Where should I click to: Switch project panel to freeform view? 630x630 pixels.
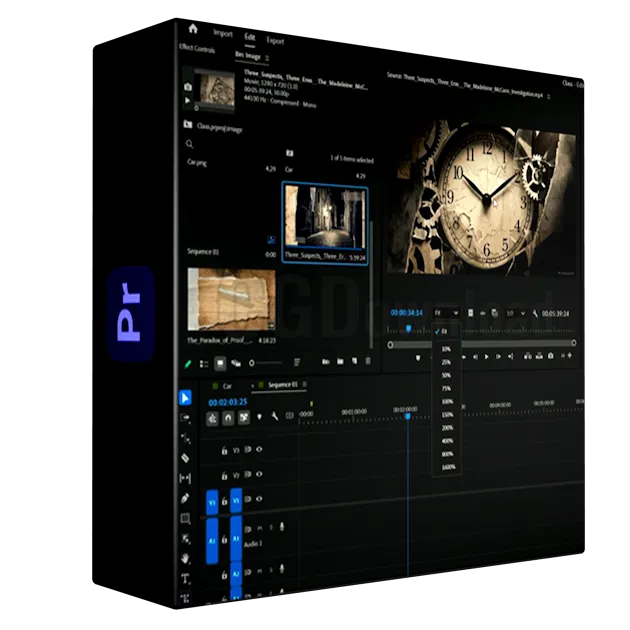[x=236, y=364]
